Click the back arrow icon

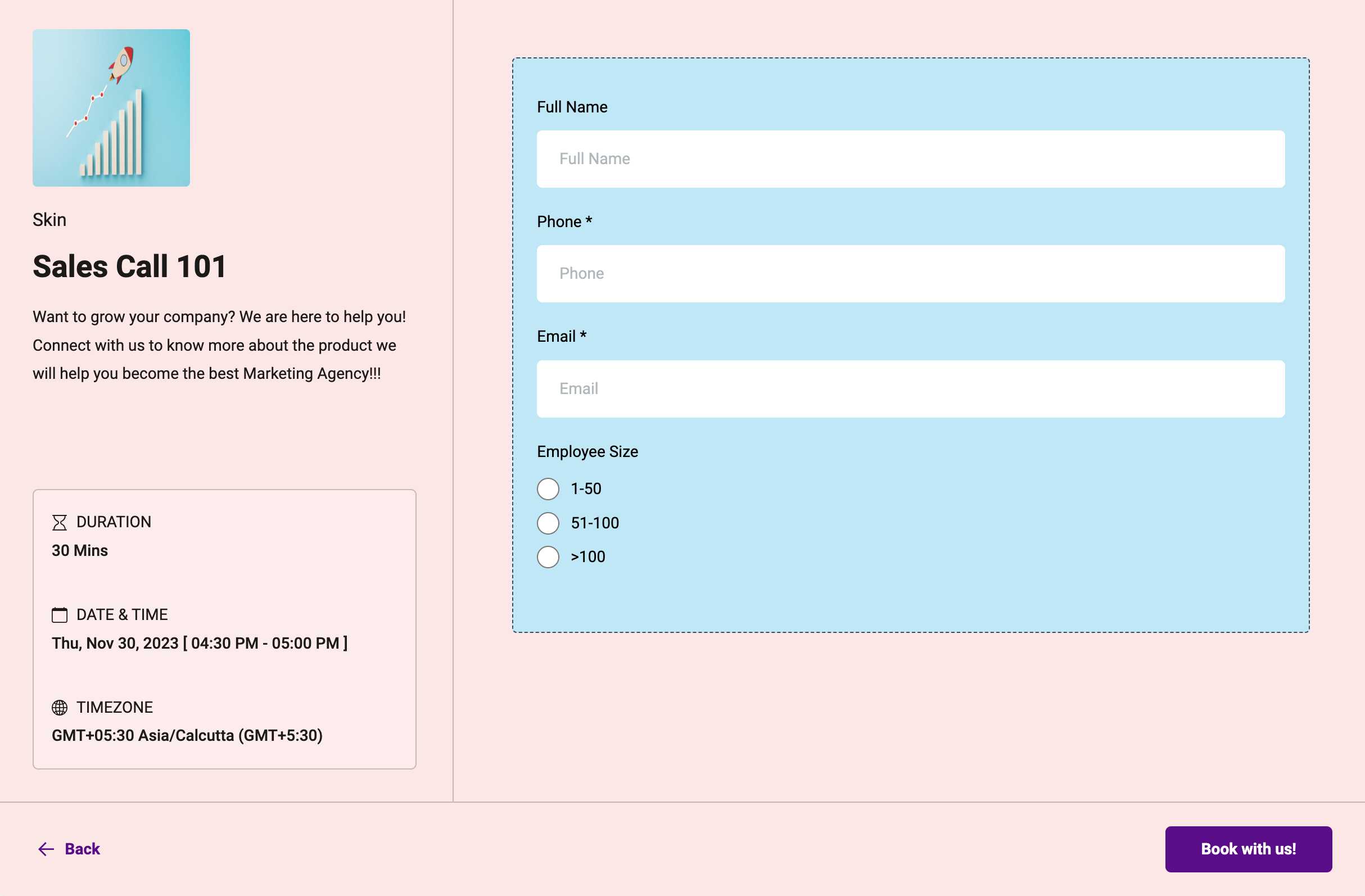(x=46, y=849)
